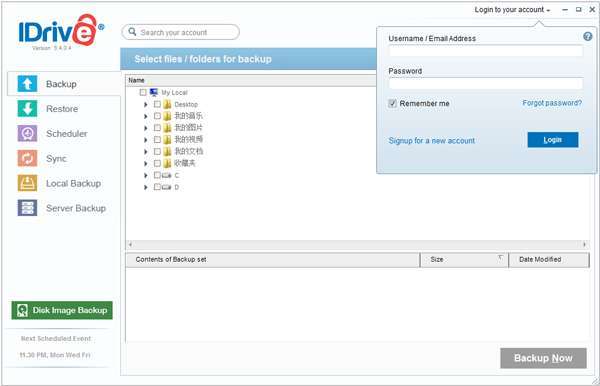Click the horizontal scrollbar left arrow
600x386 pixels.
[x=130, y=244]
